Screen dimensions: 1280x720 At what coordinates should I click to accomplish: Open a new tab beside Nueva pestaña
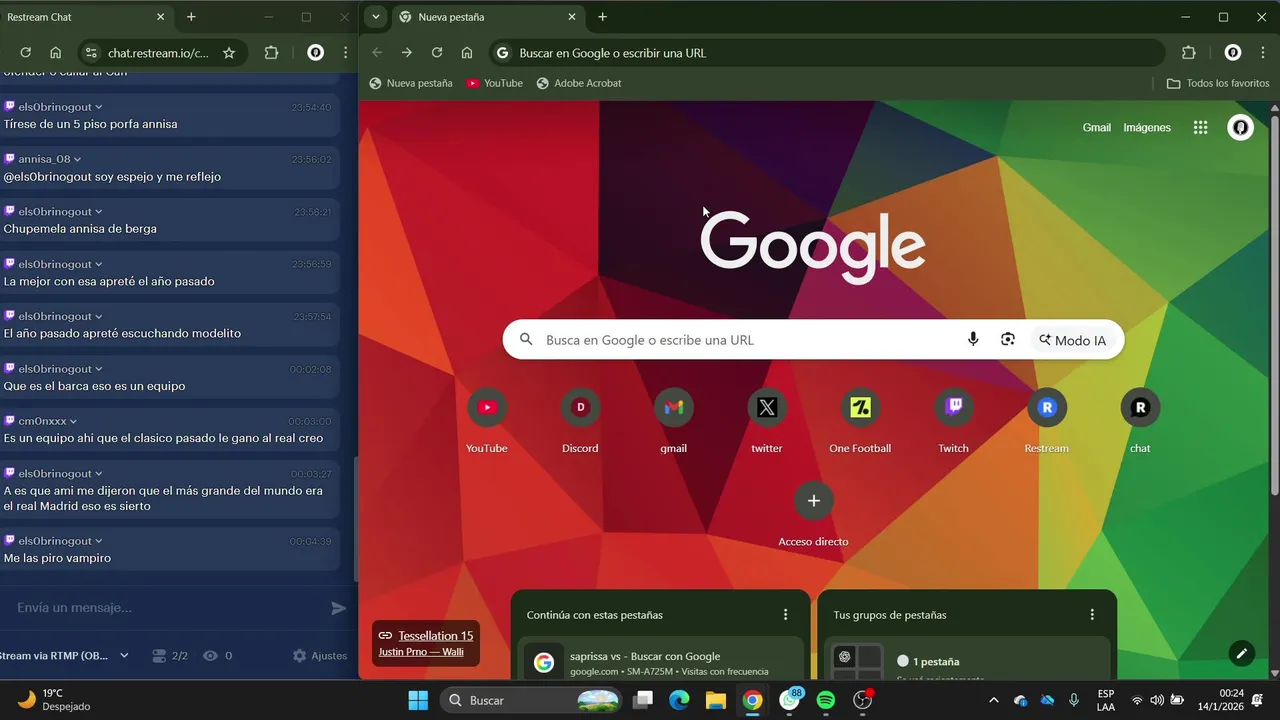coord(602,17)
